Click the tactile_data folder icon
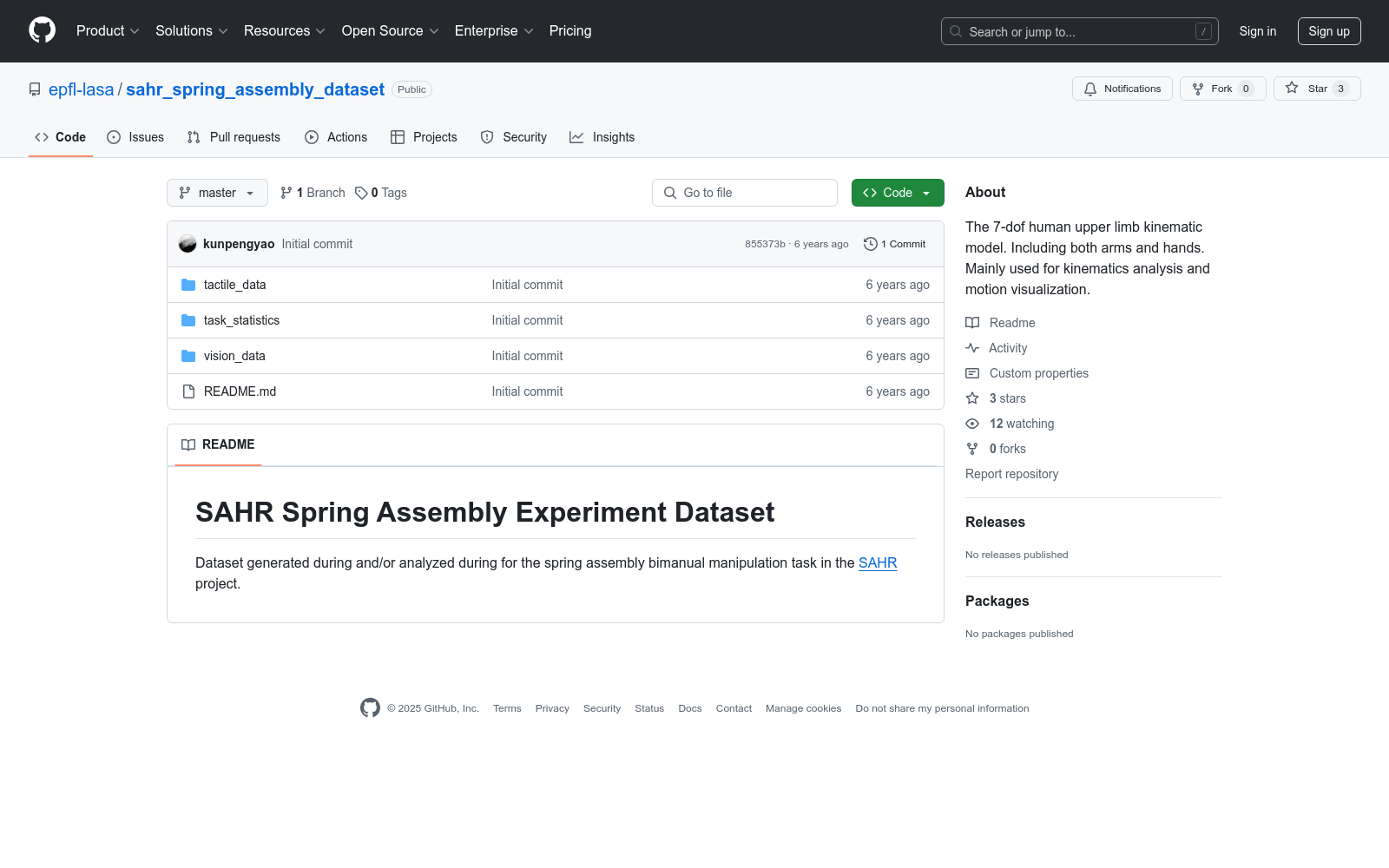Viewport: 1389px width, 868px height. pyautogui.click(x=188, y=285)
